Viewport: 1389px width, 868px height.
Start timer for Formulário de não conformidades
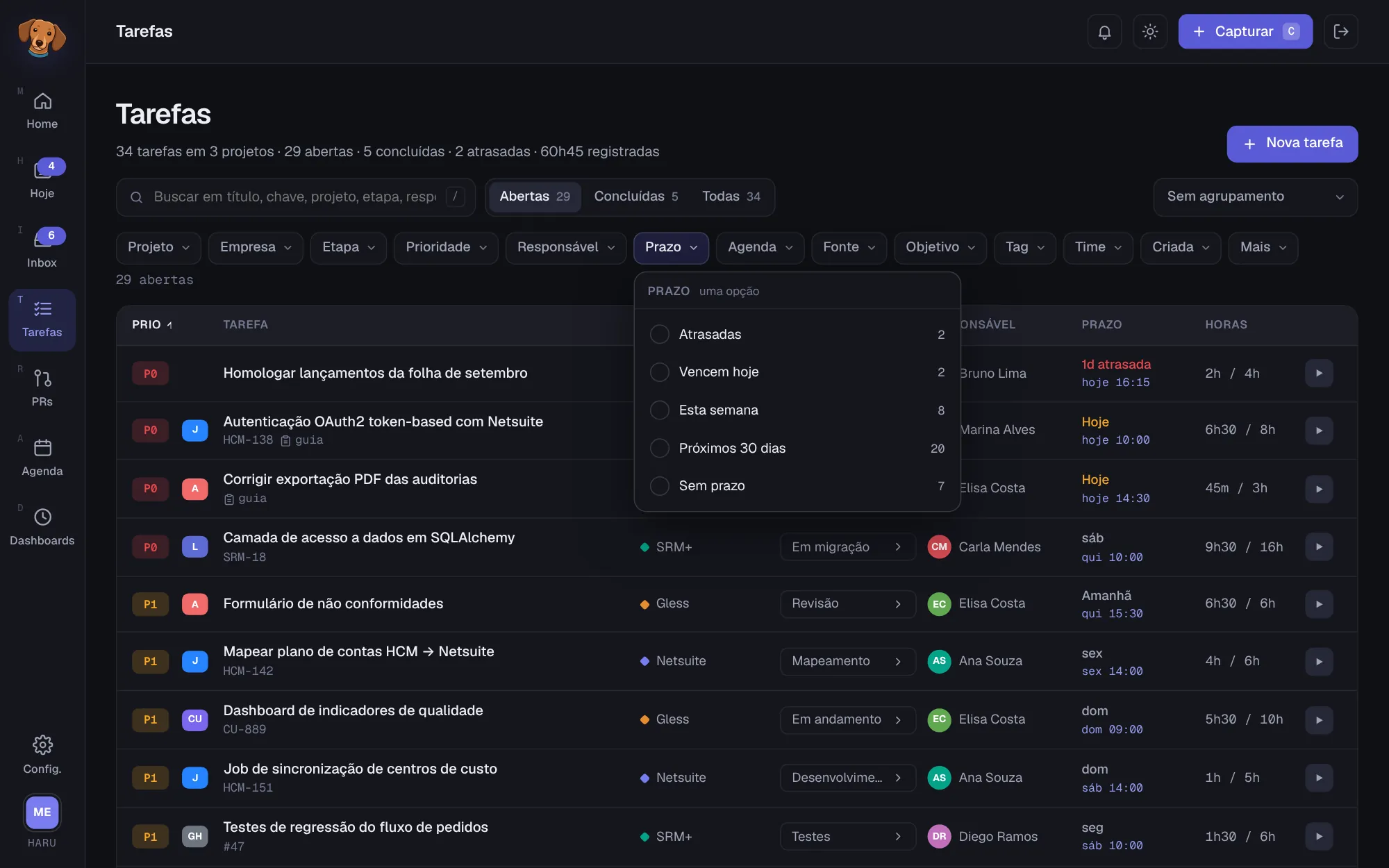coord(1319,604)
